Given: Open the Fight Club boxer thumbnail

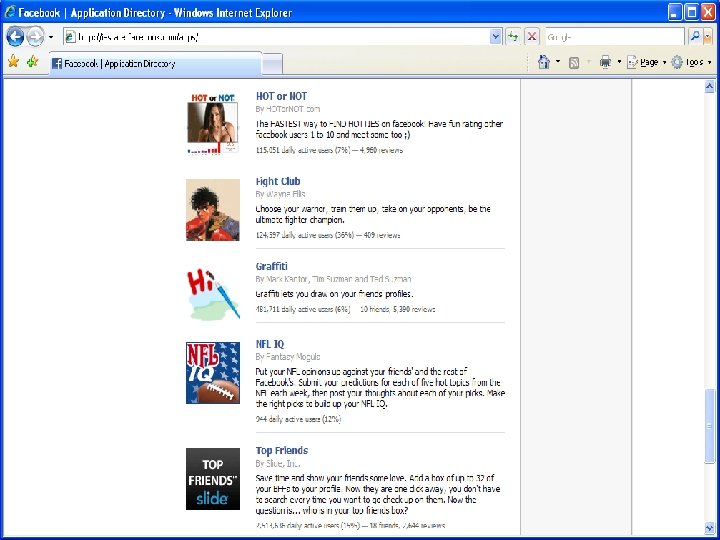Looking at the screenshot, I should [x=213, y=210].
